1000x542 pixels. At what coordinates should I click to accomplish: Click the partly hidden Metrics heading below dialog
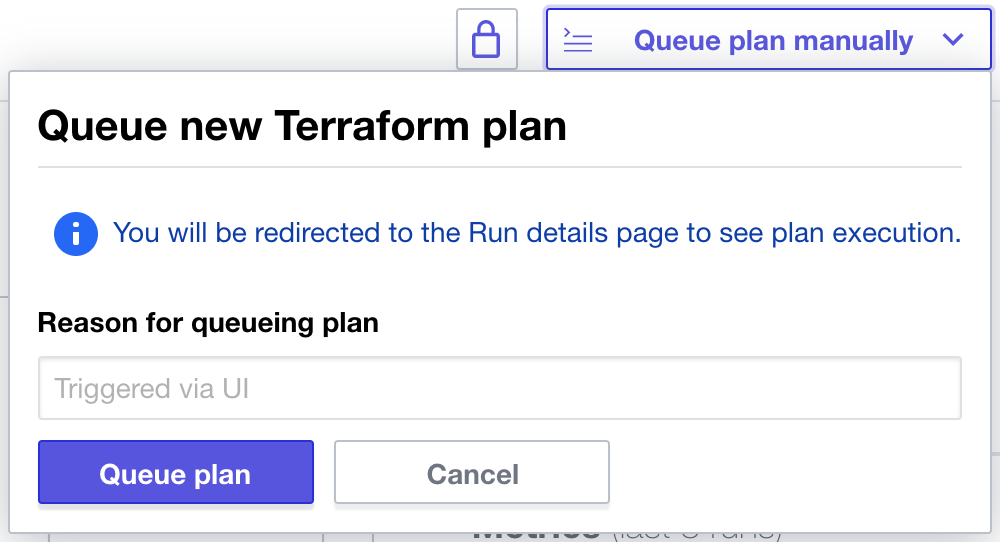coord(536,535)
